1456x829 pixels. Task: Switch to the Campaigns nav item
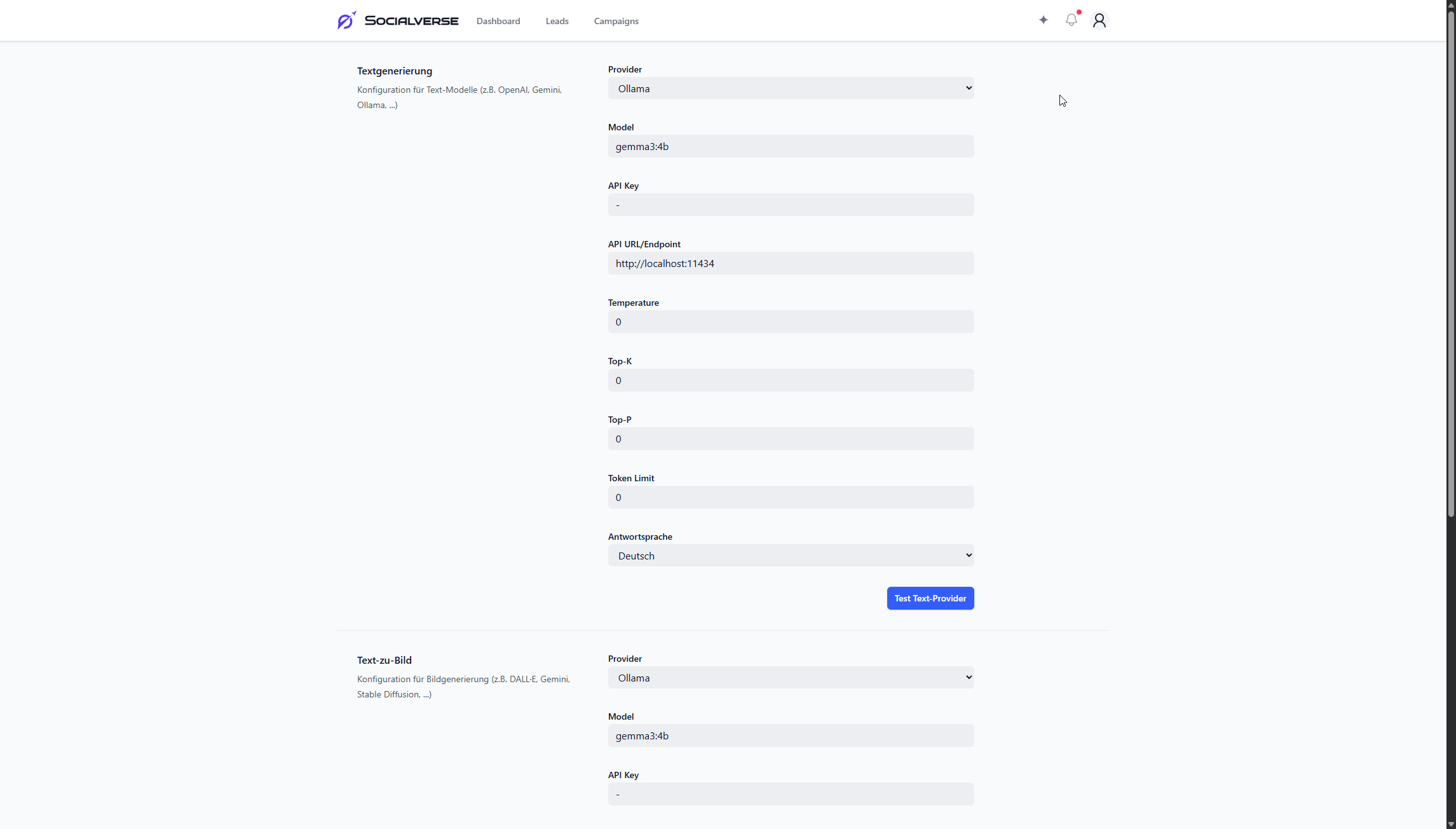(x=616, y=21)
